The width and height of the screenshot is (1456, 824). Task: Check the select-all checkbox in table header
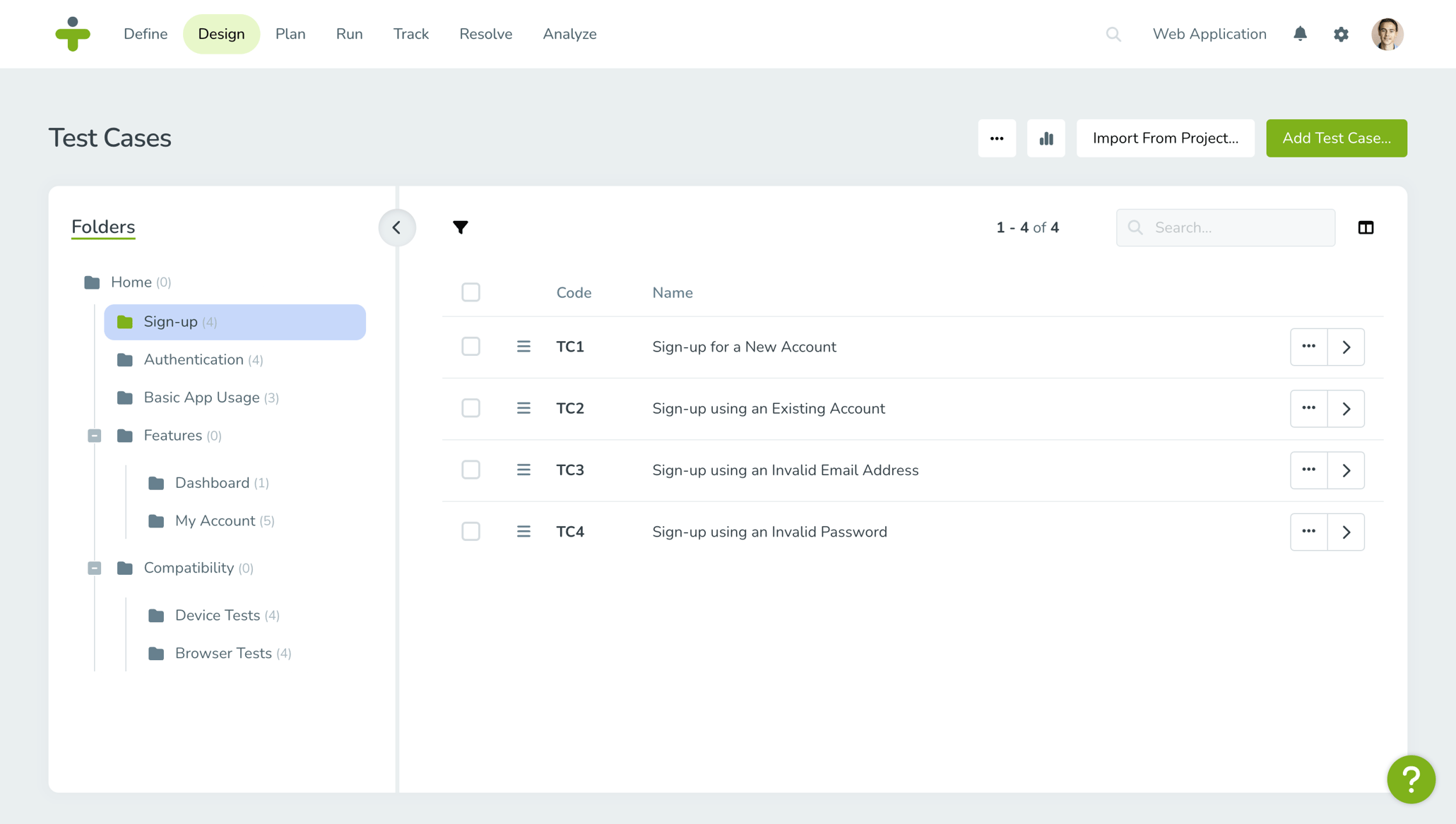coord(470,292)
